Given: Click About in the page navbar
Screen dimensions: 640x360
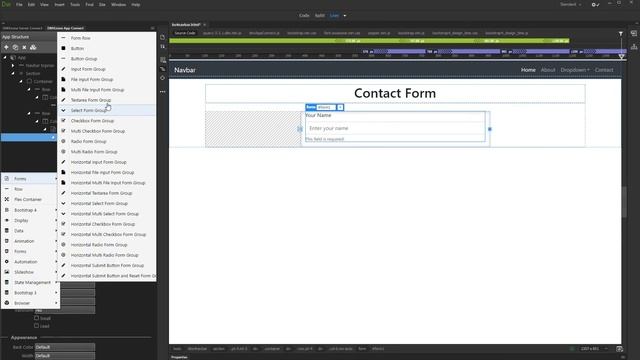Looking at the screenshot, I should [x=548, y=70].
